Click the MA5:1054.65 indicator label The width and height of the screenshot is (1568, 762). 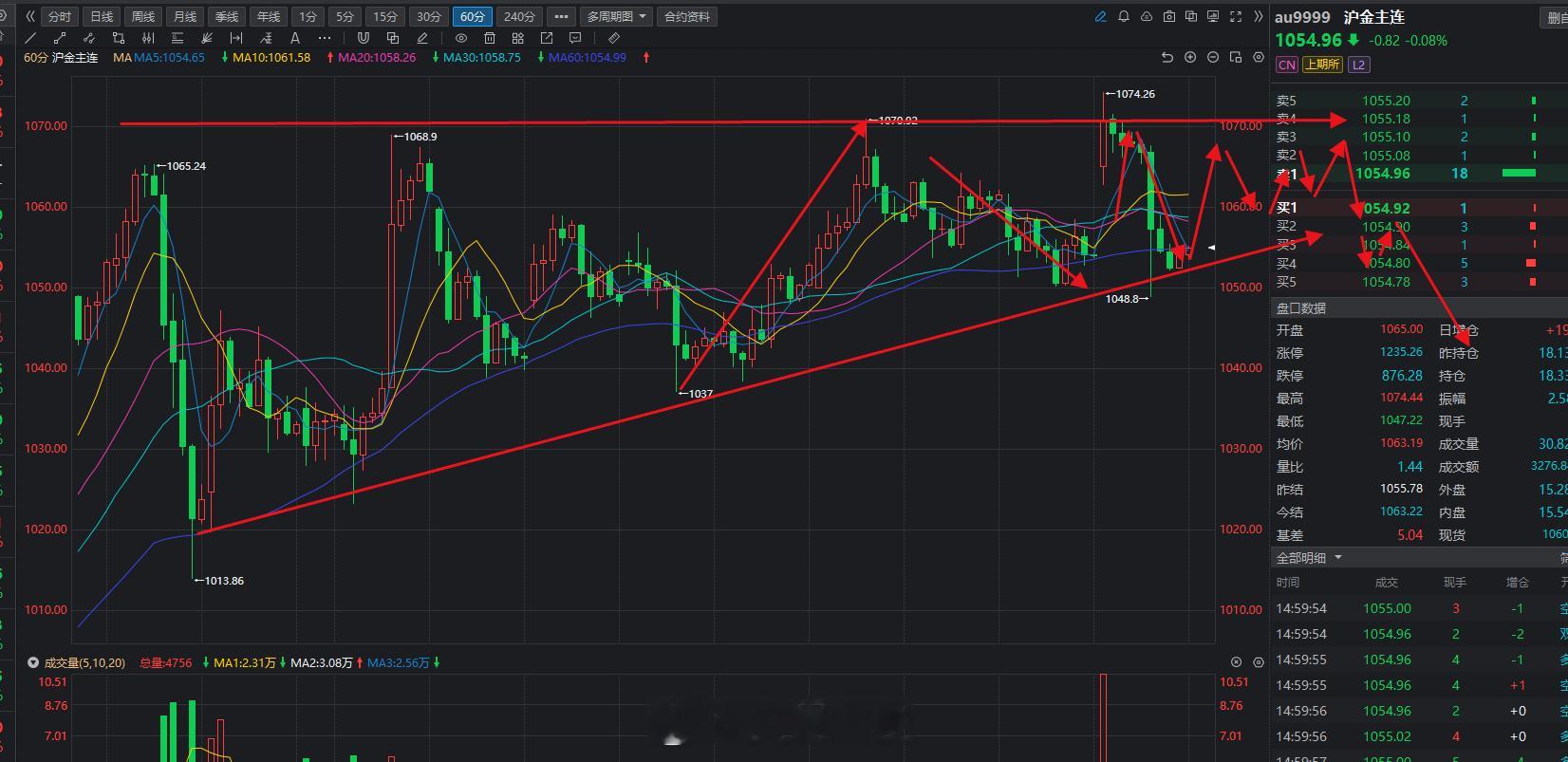coord(169,57)
